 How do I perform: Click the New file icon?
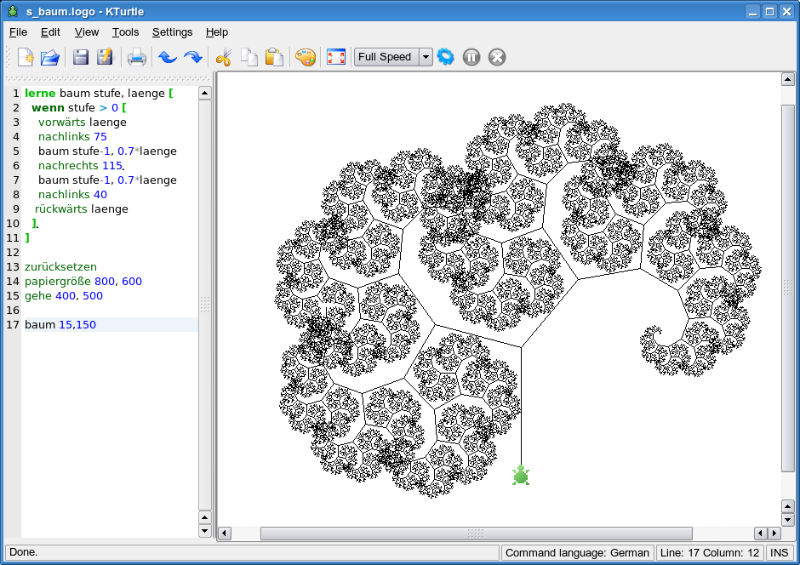point(25,57)
